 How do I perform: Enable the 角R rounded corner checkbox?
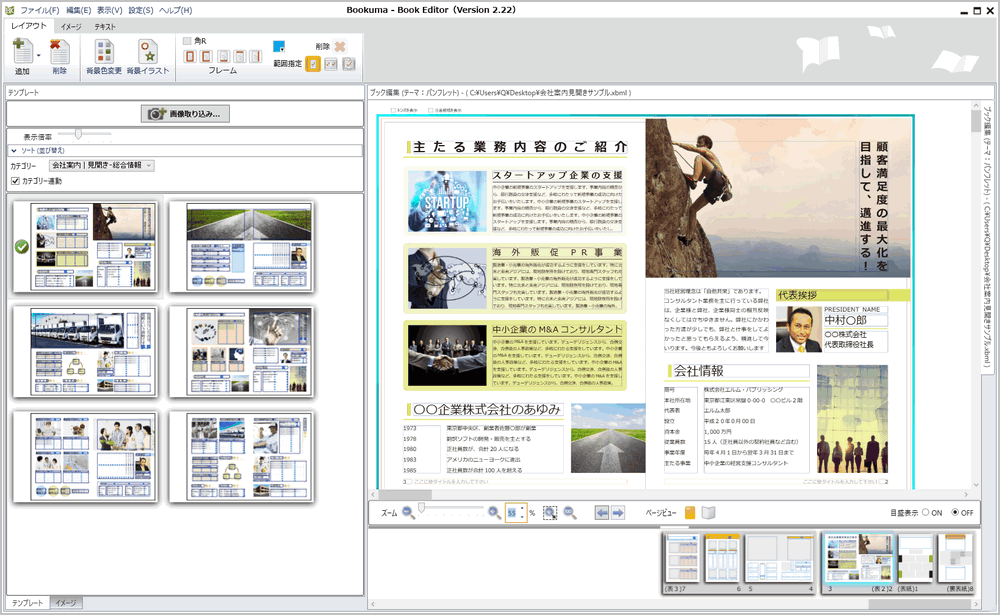pyautogui.click(x=187, y=41)
